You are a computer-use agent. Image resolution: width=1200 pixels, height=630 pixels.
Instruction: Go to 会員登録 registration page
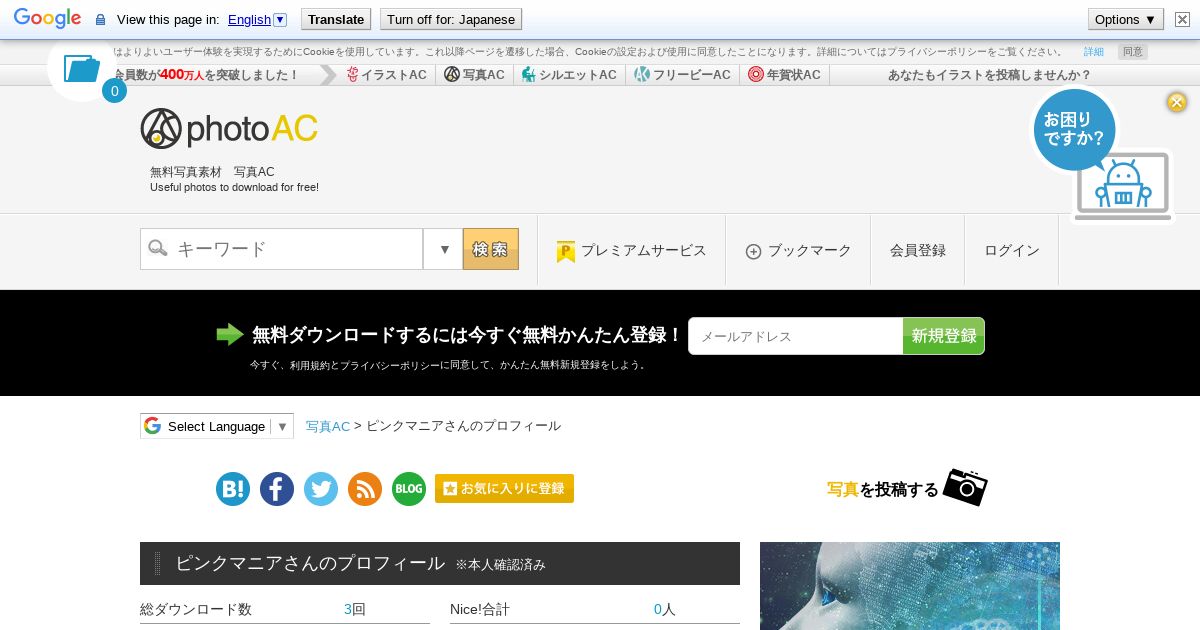pyautogui.click(x=918, y=250)
